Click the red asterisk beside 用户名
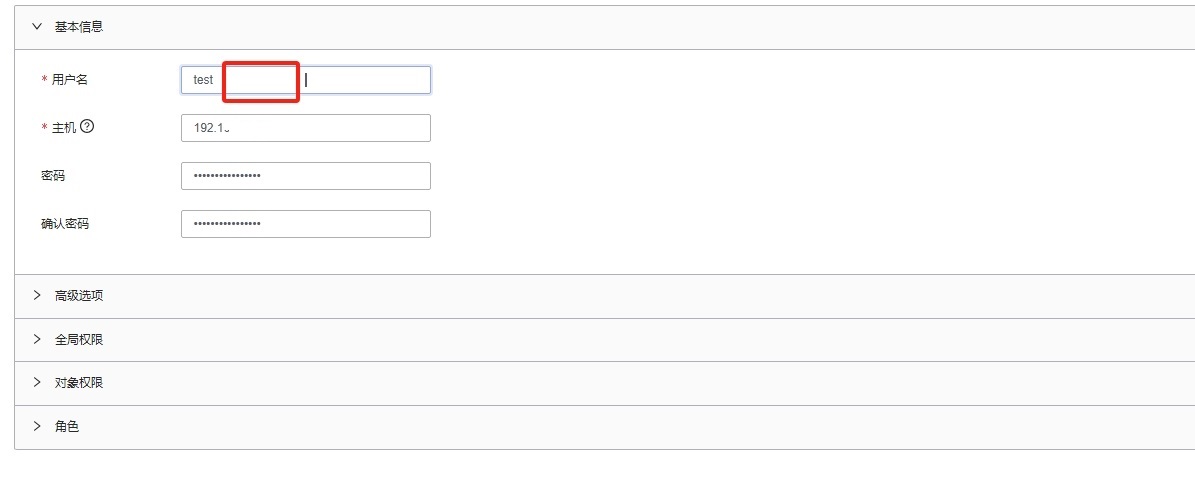This screenshot has height=495, width=1195. click(44, 80)
